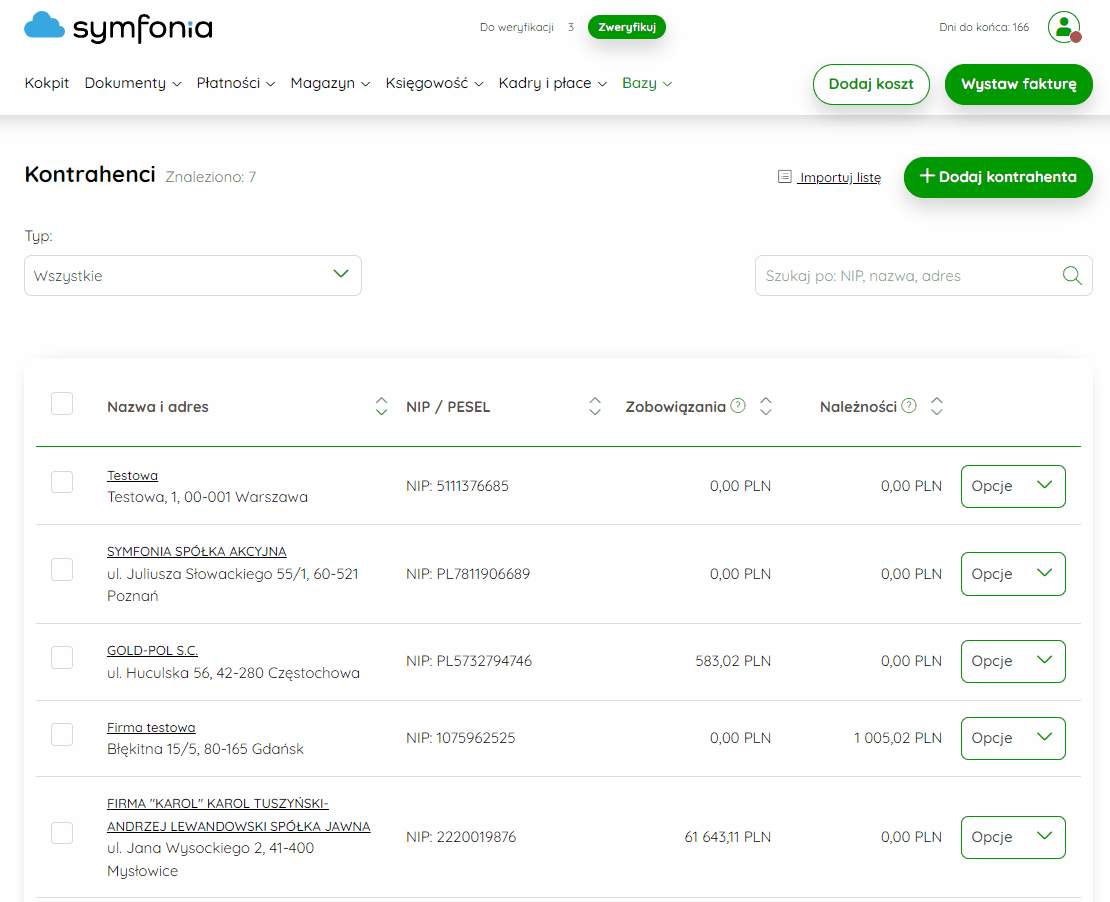The height and width of the screenshot is (902, 1110).
Task: Click the NIP: PL5732794746 cell
Action: tap(469, 661)
